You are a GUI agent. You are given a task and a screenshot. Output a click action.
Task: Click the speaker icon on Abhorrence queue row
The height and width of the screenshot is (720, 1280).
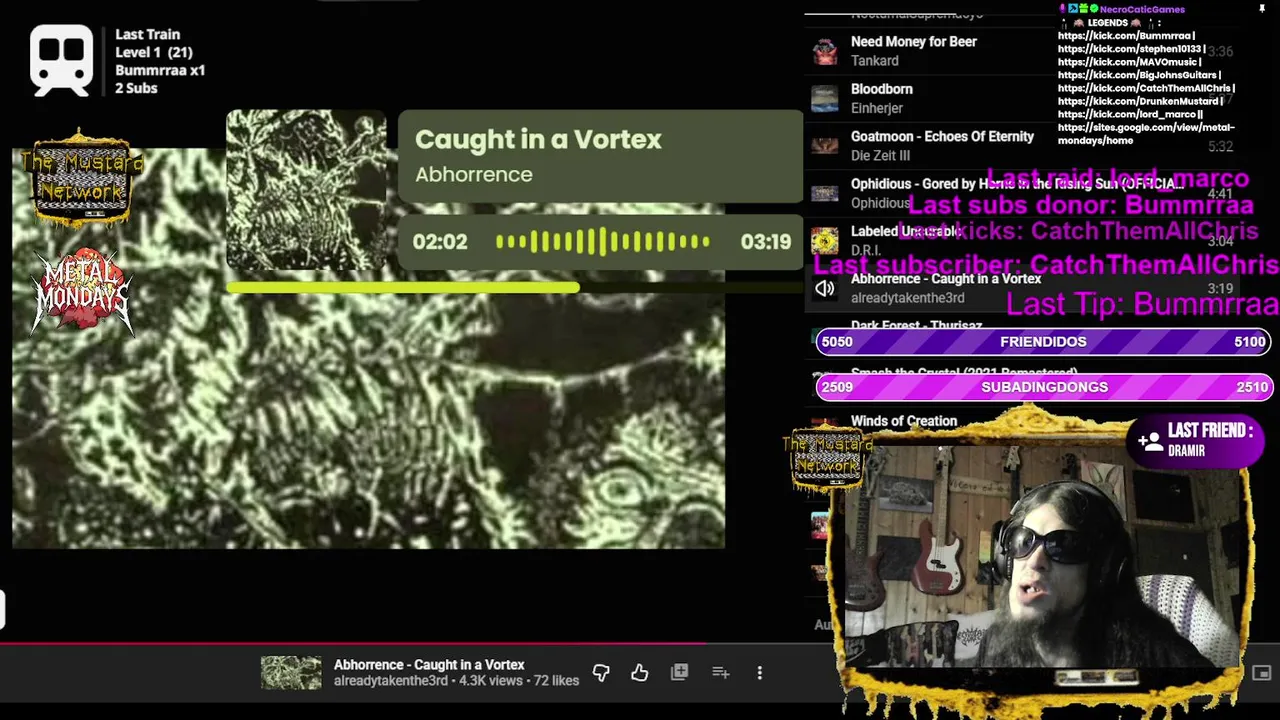(824, 288)
